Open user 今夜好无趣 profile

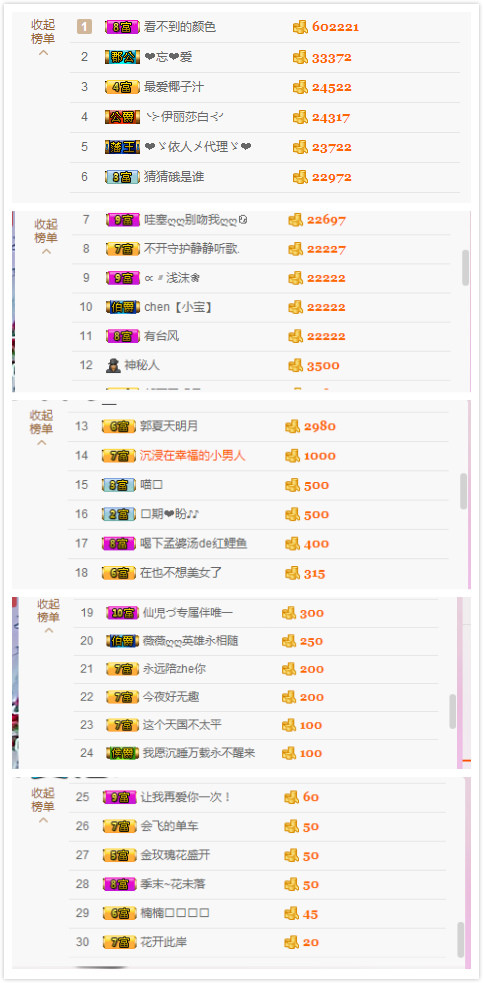(x=171, y=697)
